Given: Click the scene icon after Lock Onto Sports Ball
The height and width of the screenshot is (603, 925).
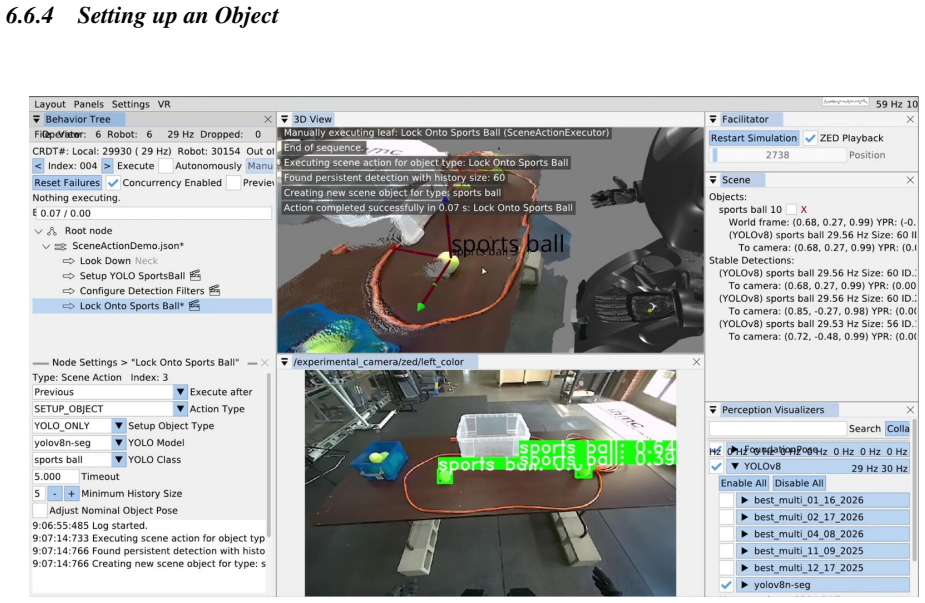Looking at the screenshot, I should point(194,306).
